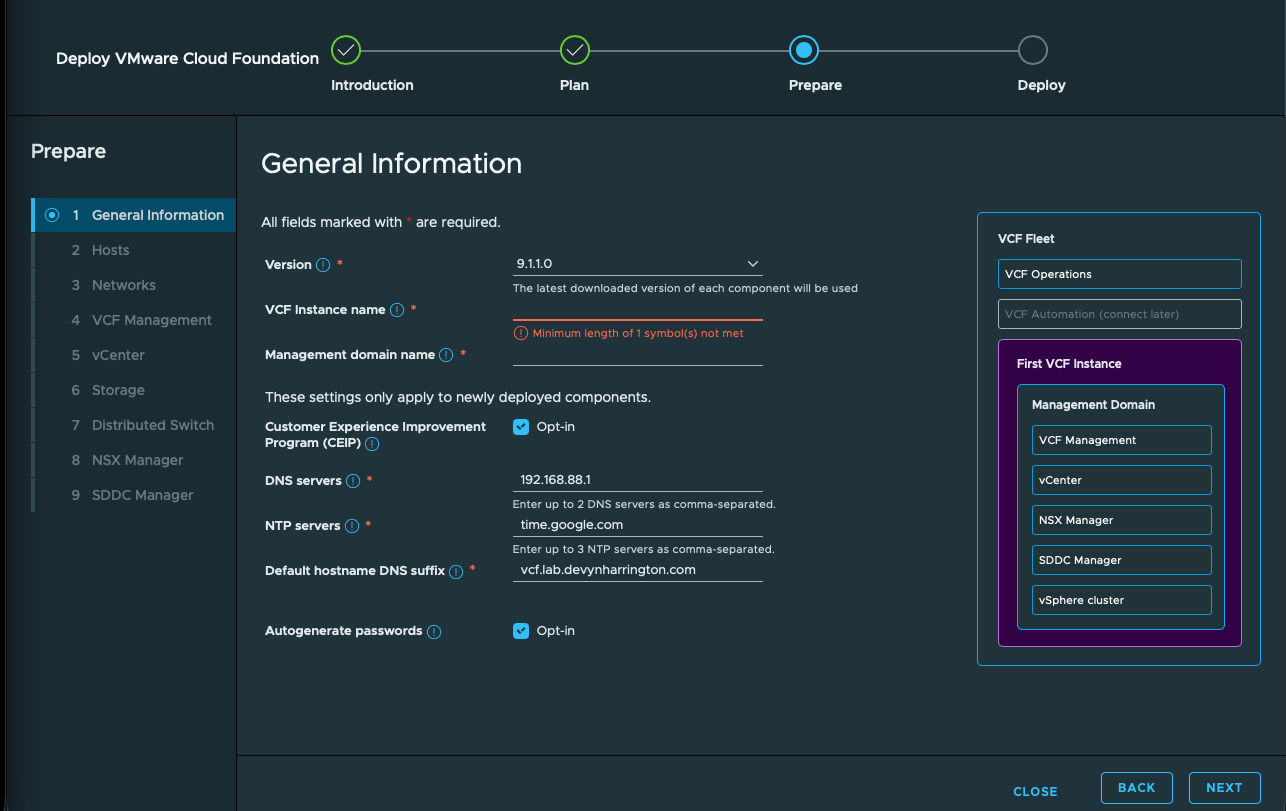Click the SDDC Manager box in diagram
The width and height of the screenshot is (1286, 811).
coord(1122,560)
